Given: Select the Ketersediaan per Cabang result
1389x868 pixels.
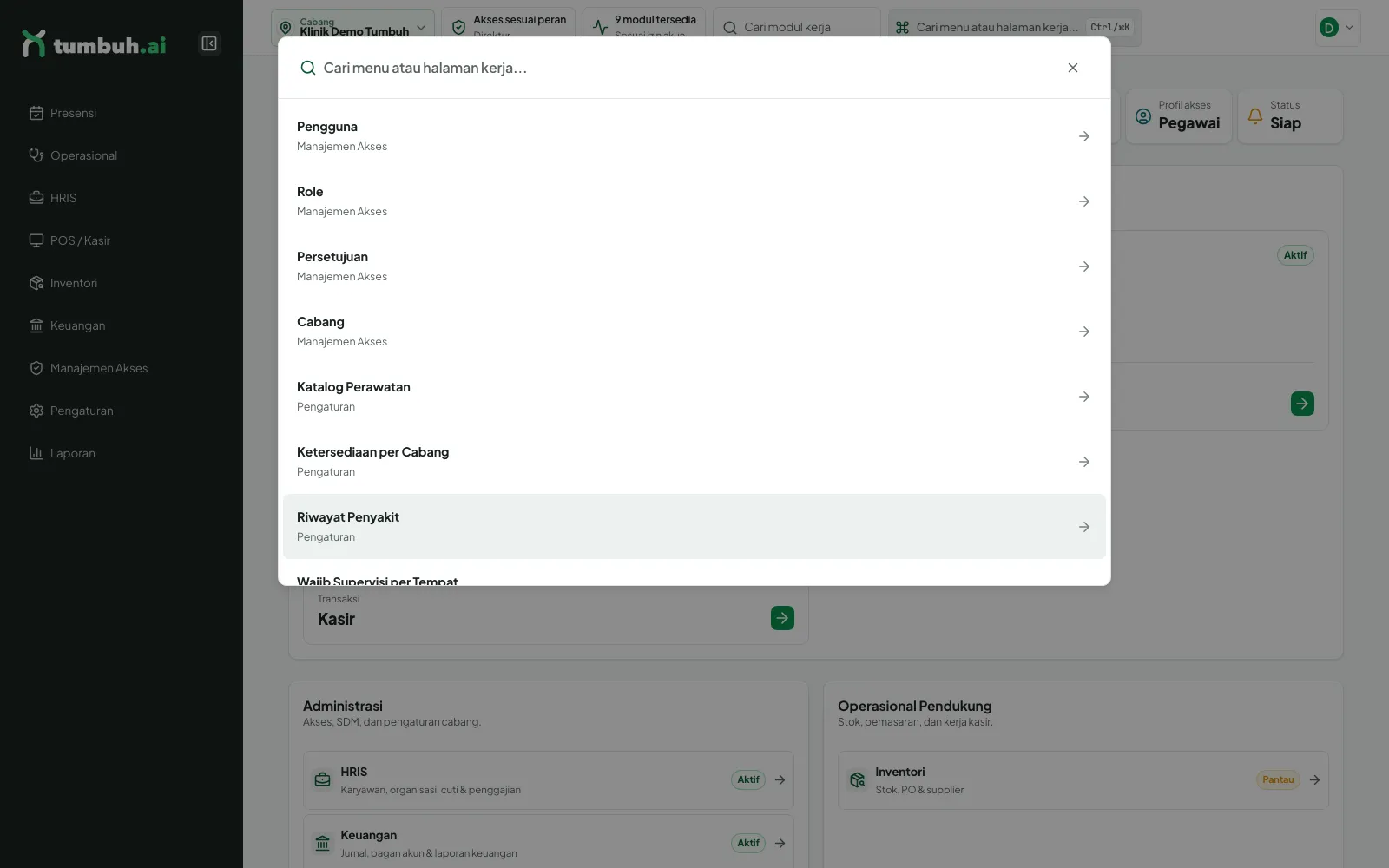Looking at the screenshot, I should click(x=694, y=462).
